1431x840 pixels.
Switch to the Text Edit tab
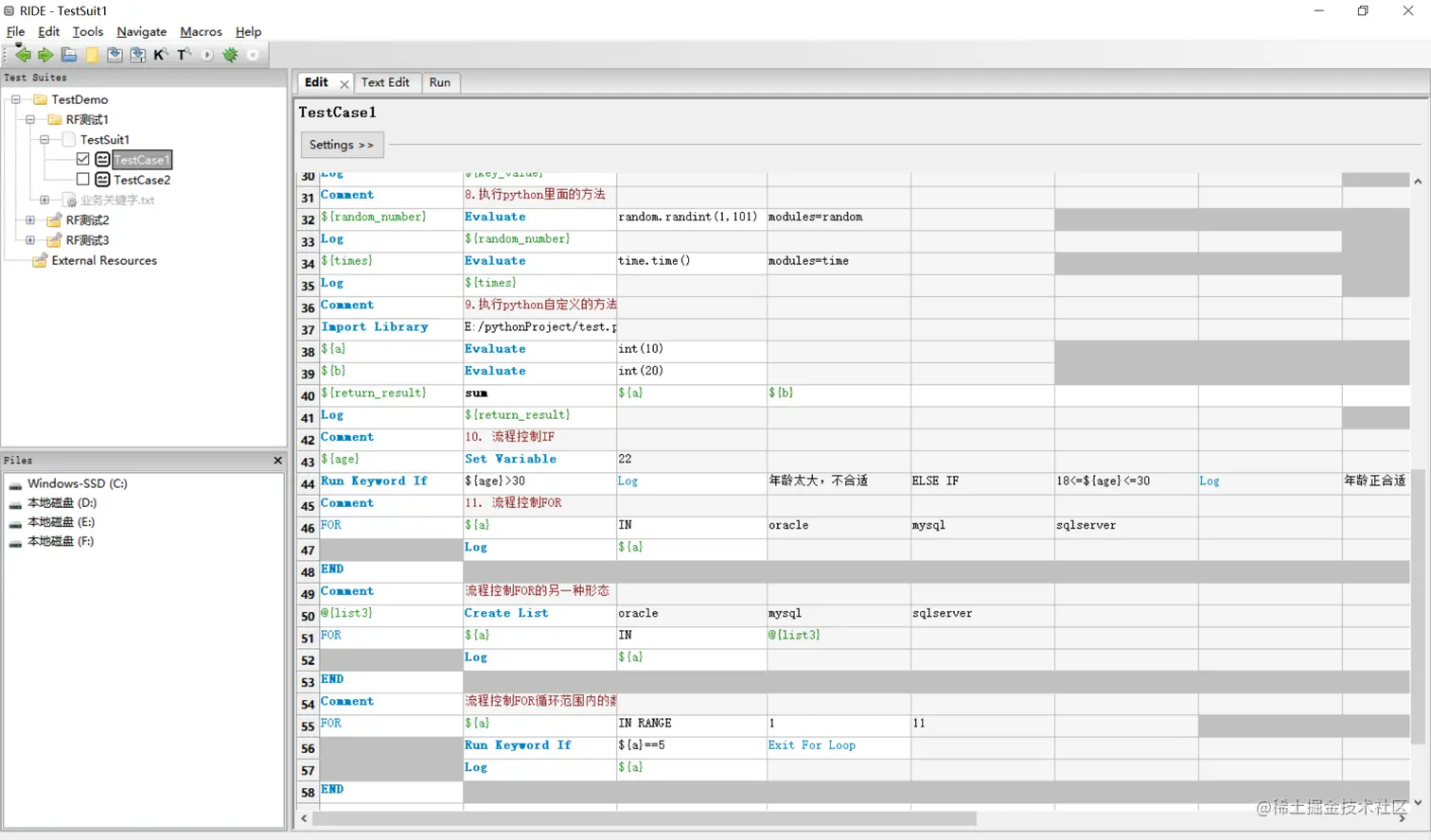[385, 82]
